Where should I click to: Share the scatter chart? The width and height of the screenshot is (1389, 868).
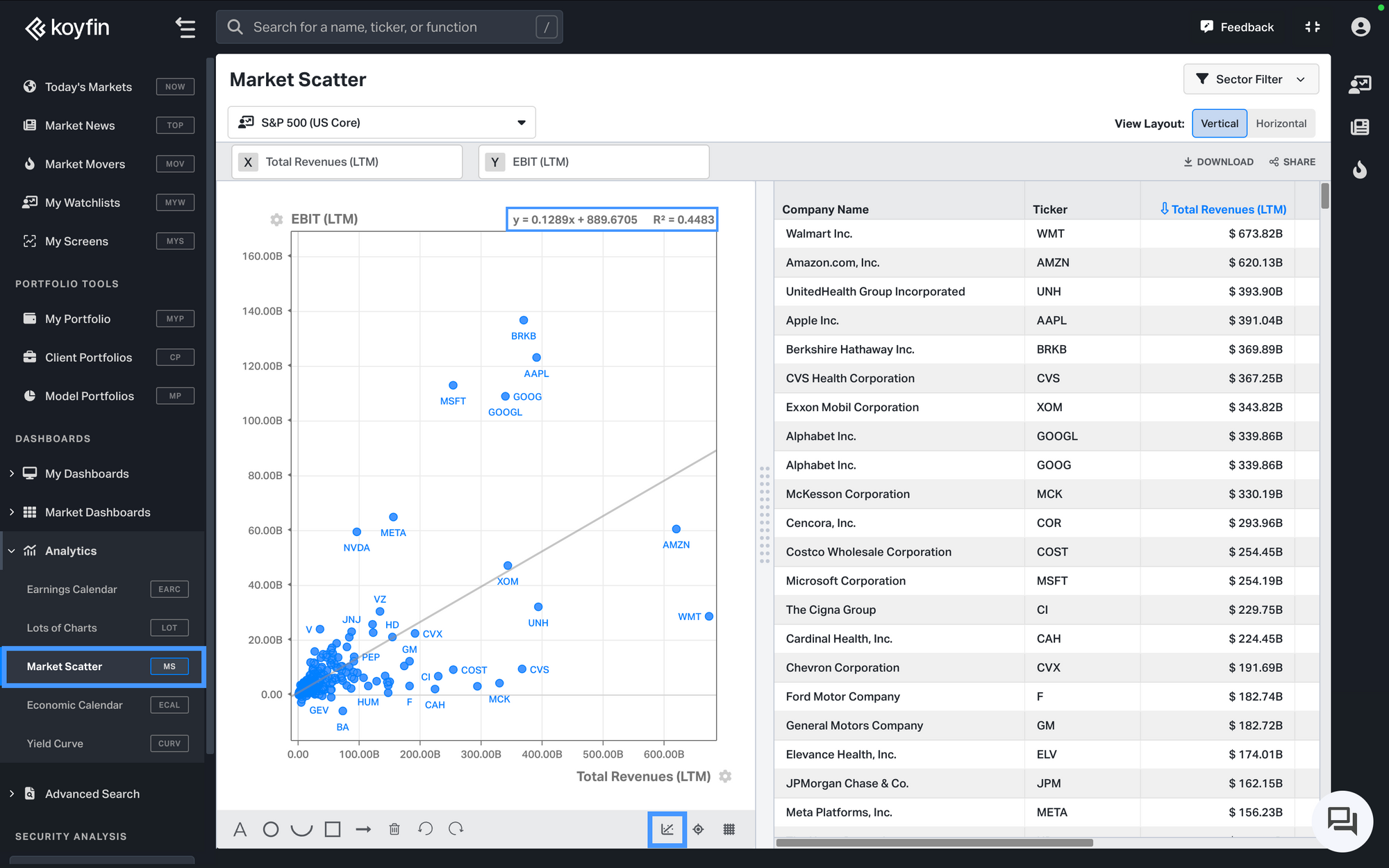pos(1292,162)
